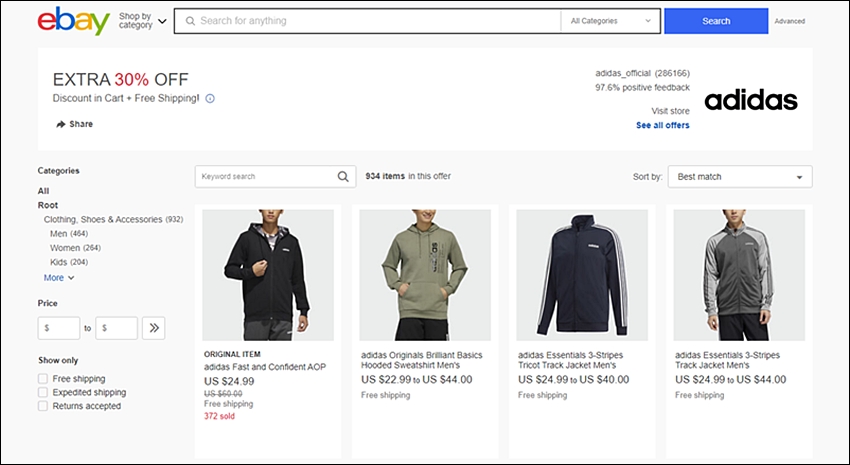
Task: Select the All category
Action: 43,191
